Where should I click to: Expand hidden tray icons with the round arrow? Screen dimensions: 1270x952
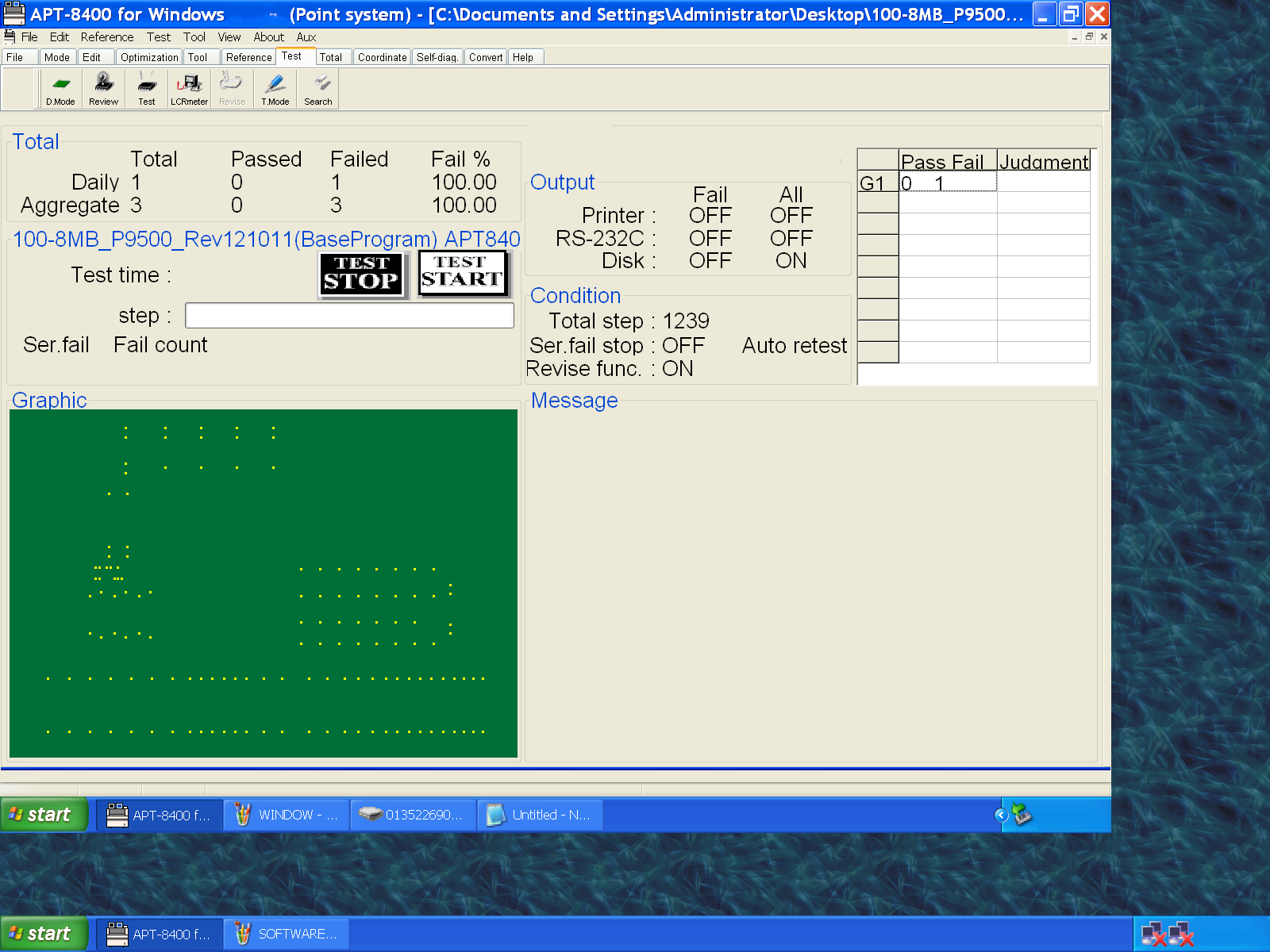1001,815
